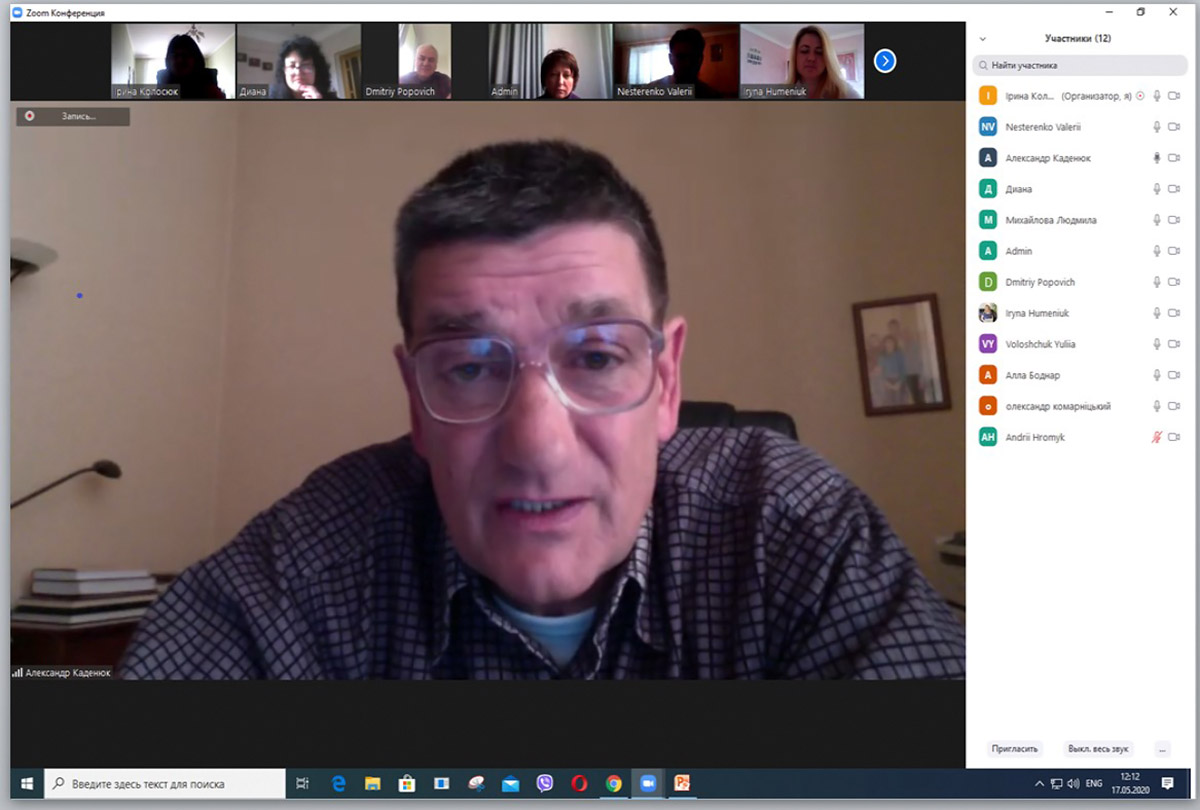This screenshot has height=810, width=1200.
Task: Open more options with the three-dots button
Action: [x=1161, y=748]
